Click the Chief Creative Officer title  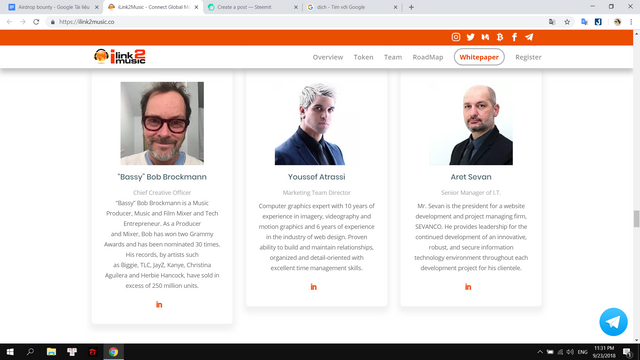162,192
